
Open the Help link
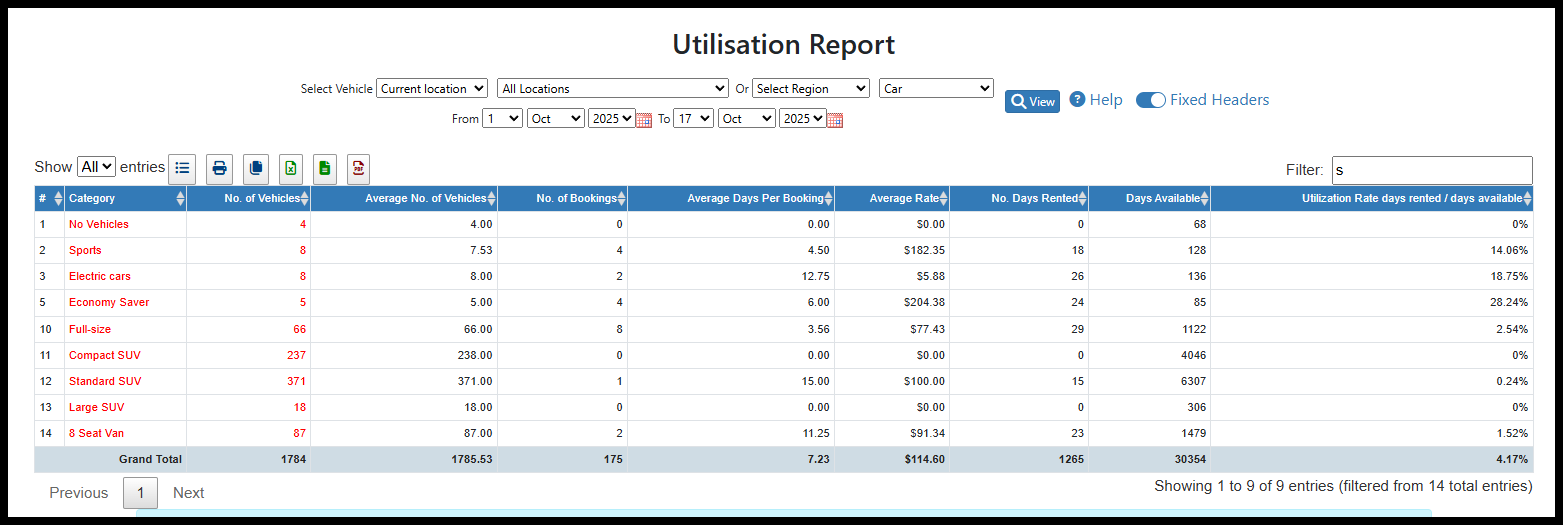coord(1096,100)
